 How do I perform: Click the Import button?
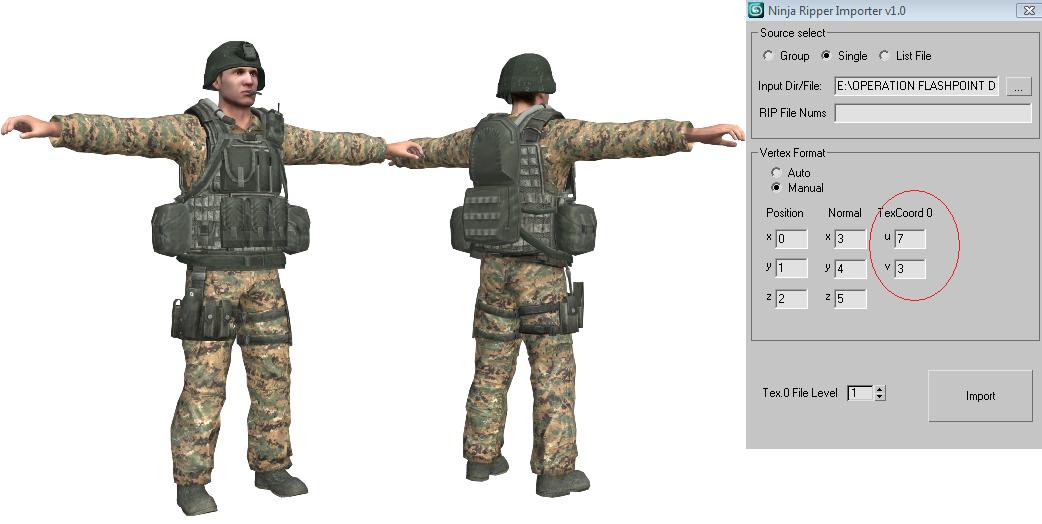click(980, 396)
